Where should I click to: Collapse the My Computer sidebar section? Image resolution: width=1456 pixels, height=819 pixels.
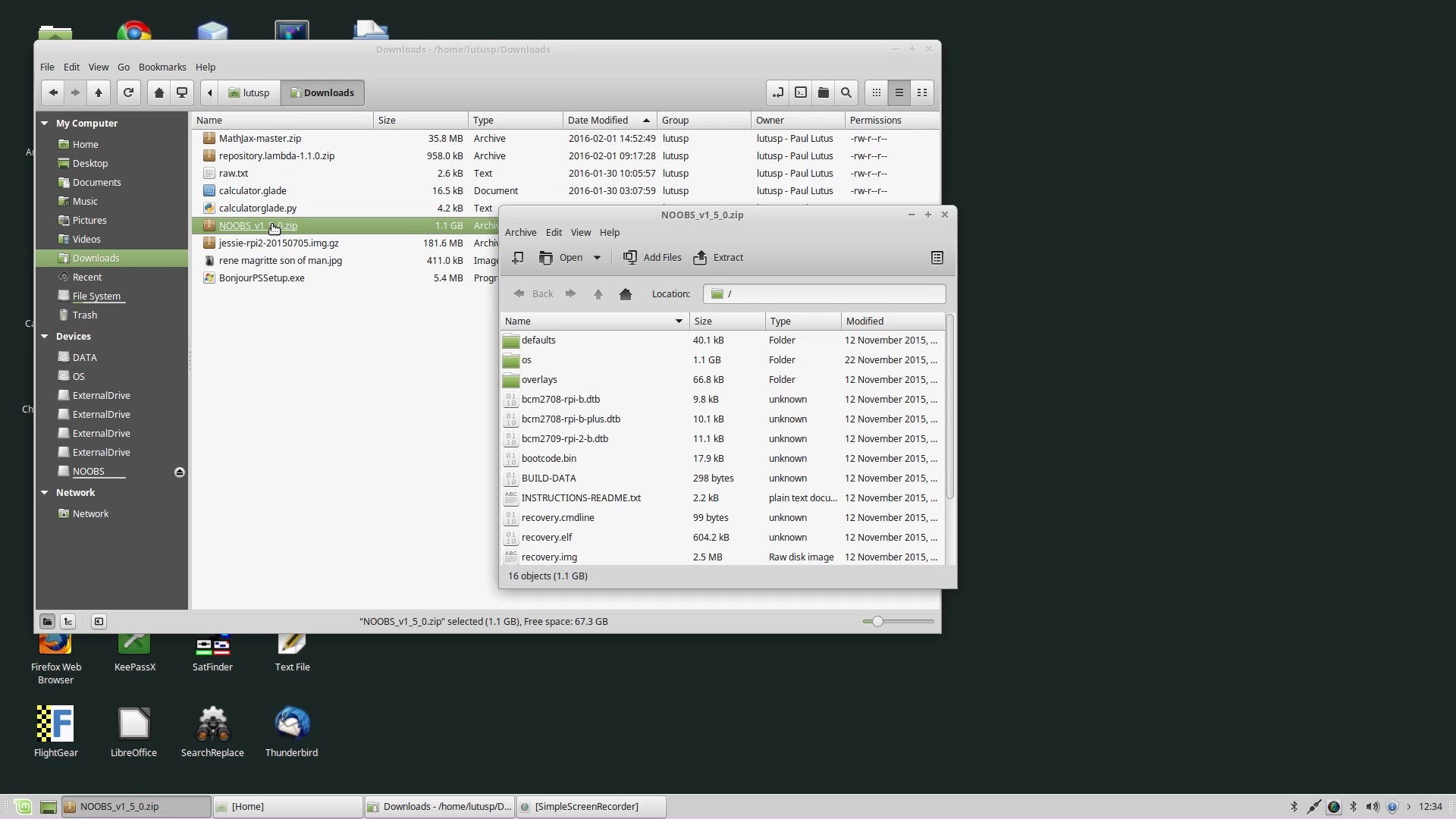point(45,123)
